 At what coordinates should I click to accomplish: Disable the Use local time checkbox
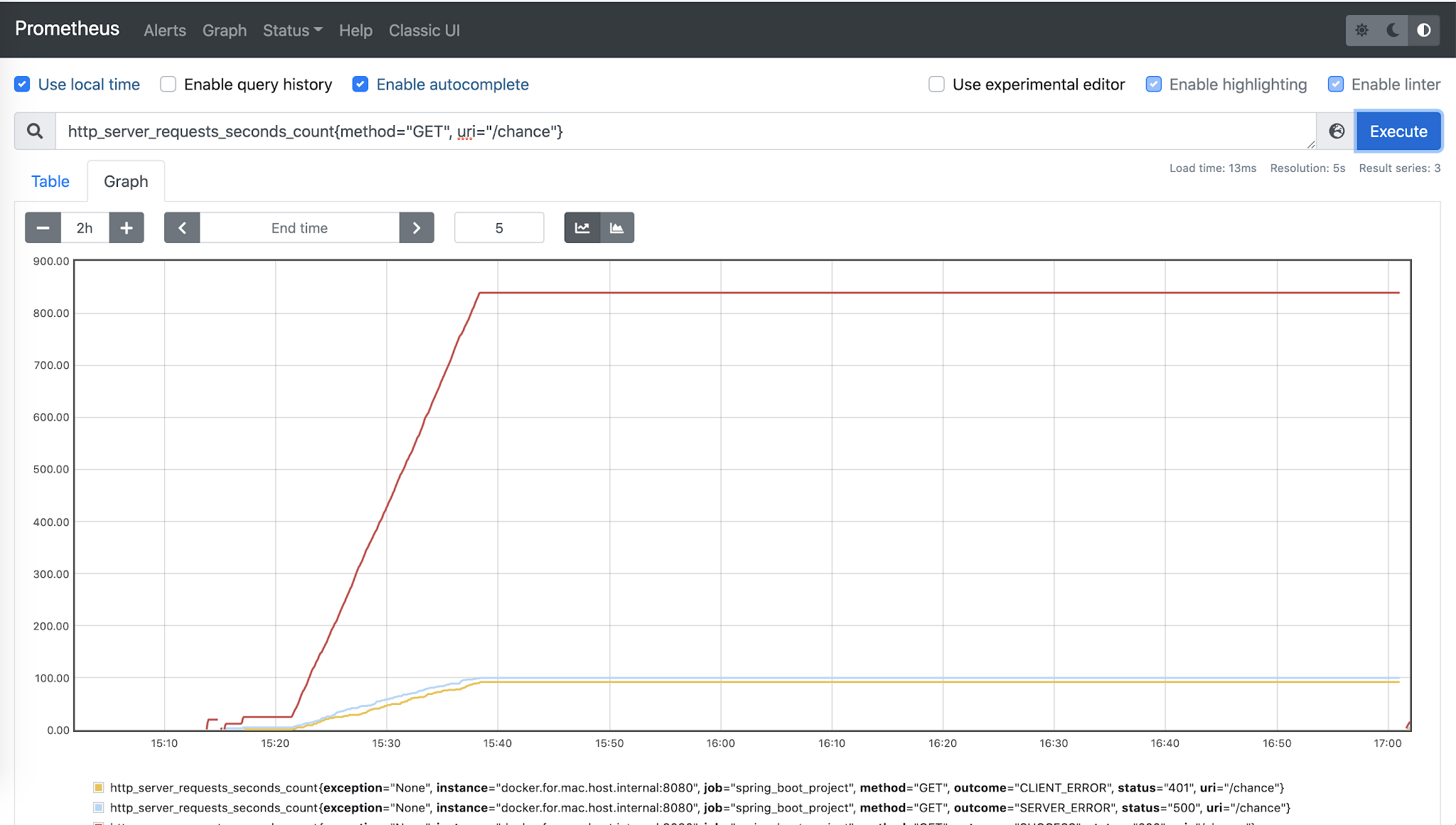tap(22, 84)
